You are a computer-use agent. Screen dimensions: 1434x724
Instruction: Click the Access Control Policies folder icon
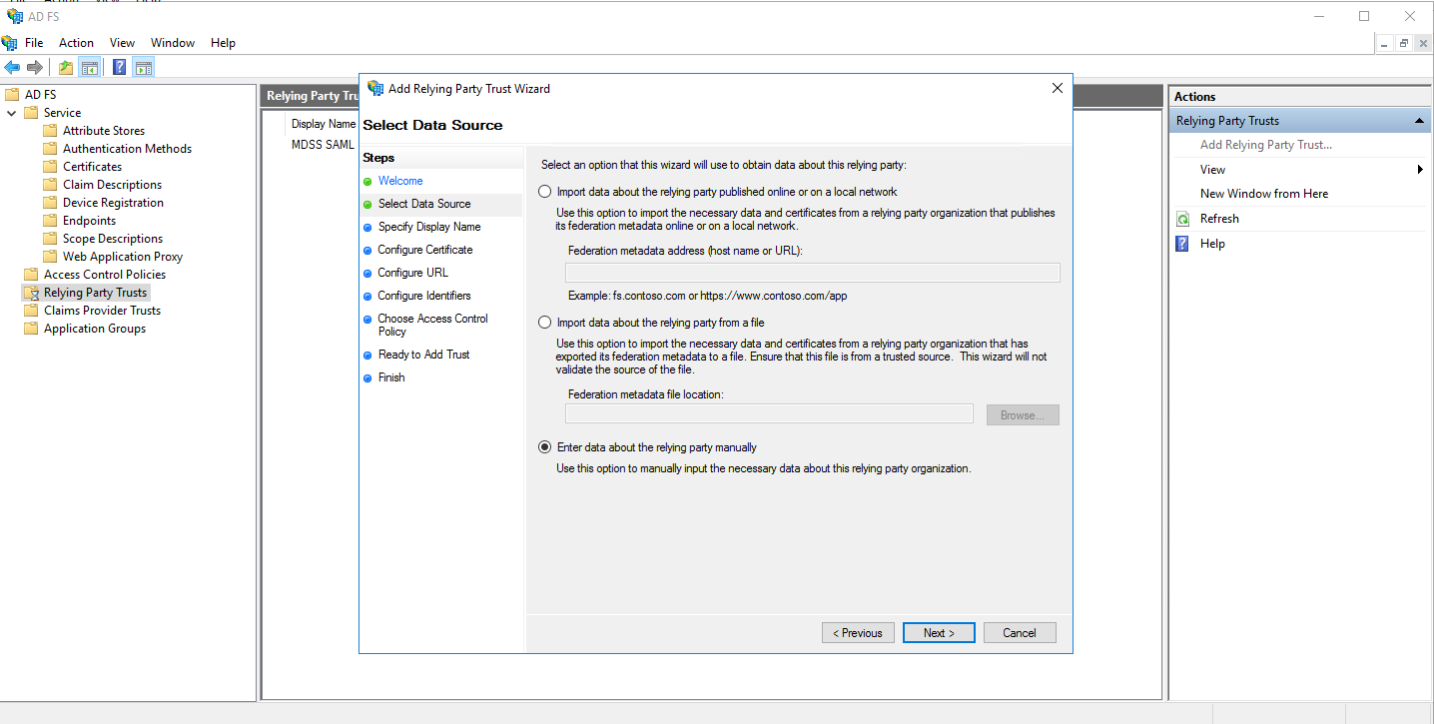click(x=31, y=275)
